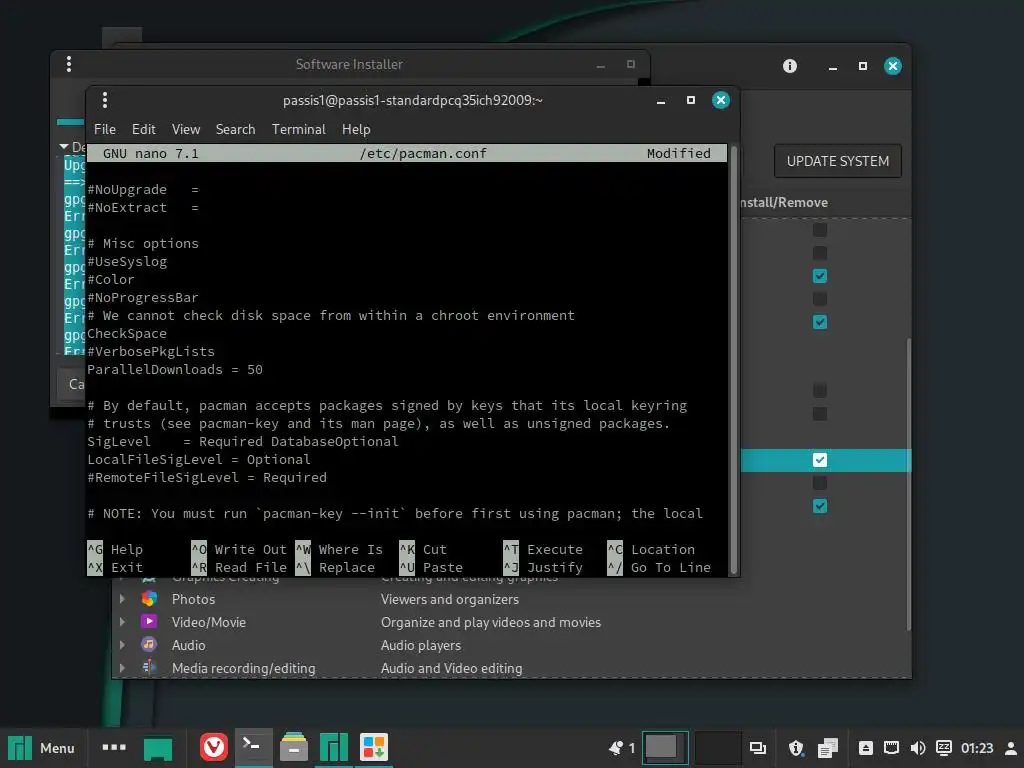Click the 'SigLevel = Required DatabaseOptional' line
This screenshot has height=768, width=1024.
click(243, 441)
